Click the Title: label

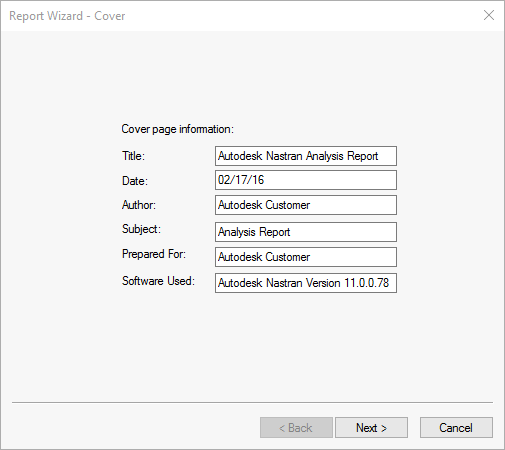133,156
